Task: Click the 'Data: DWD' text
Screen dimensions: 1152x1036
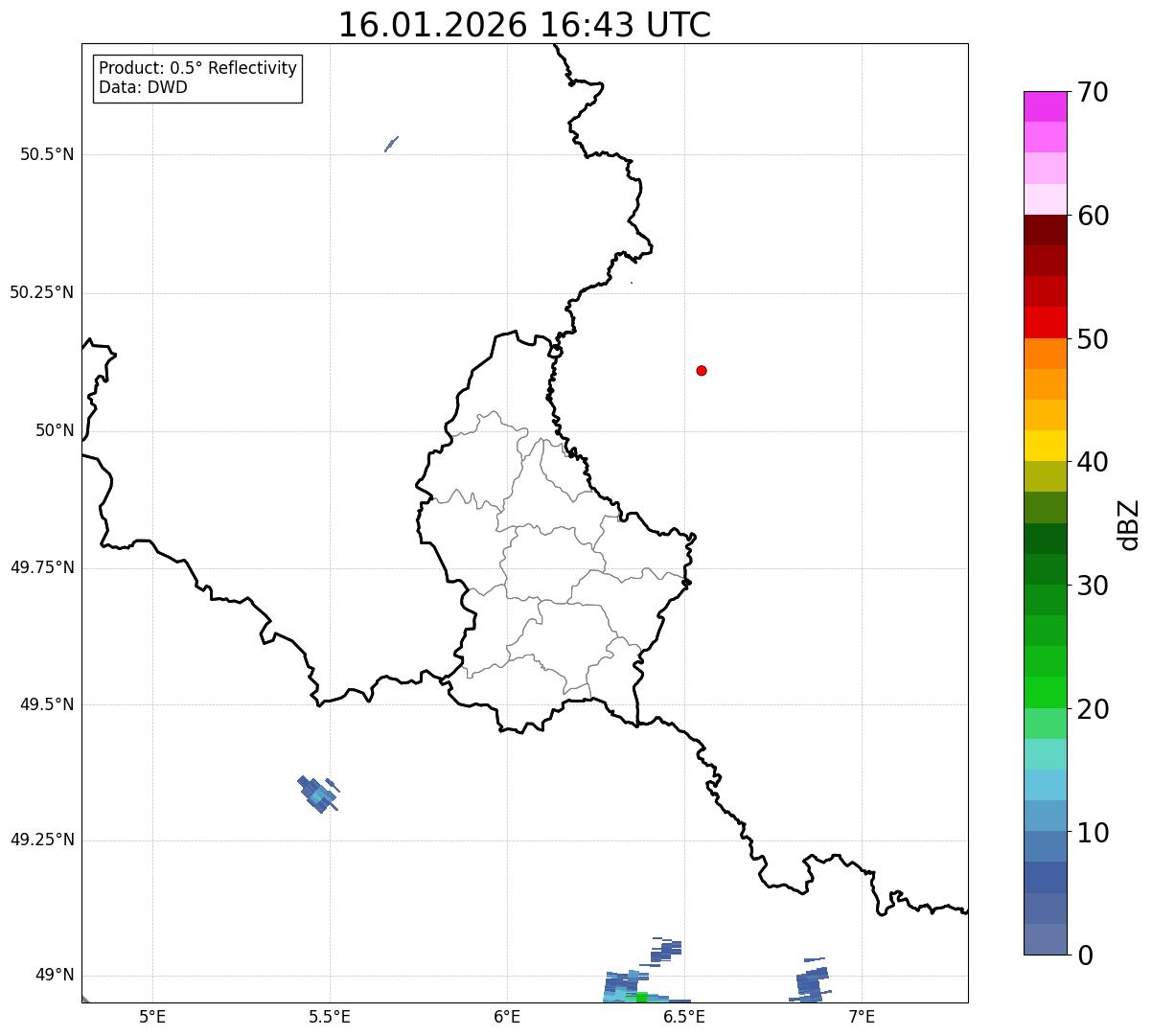Action: click(x=143, y=87)
